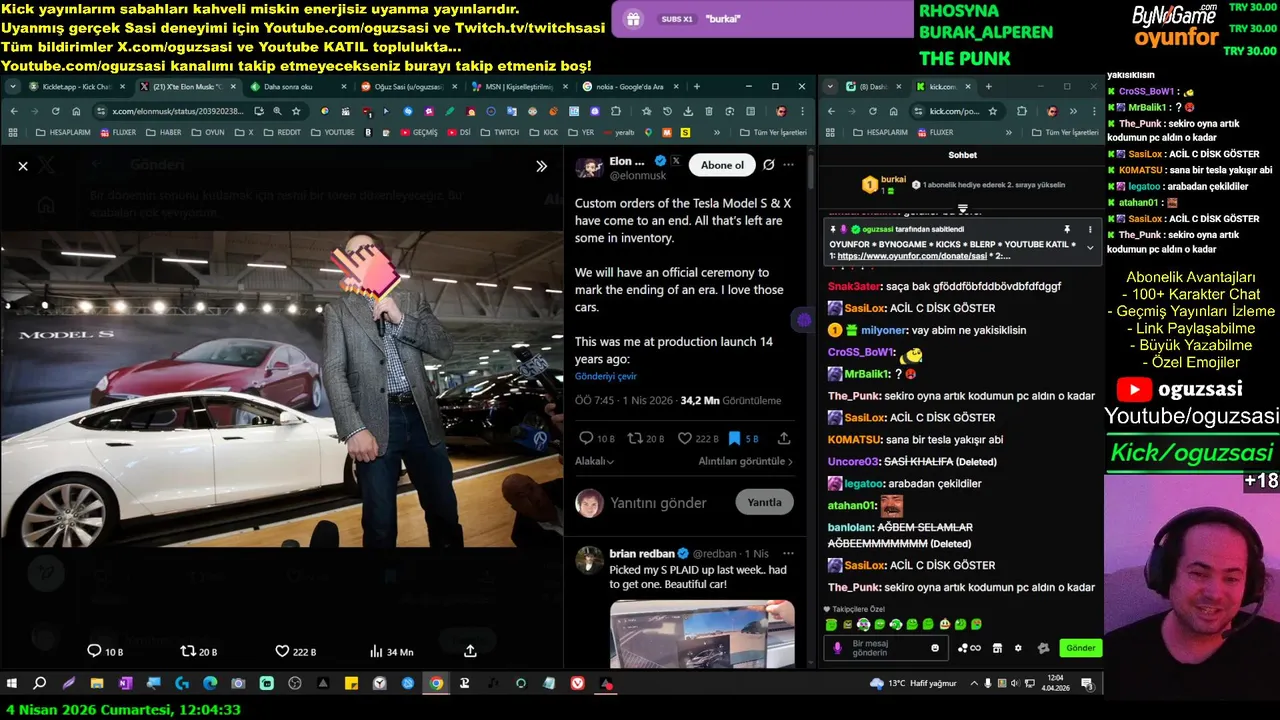Open three-dot menu on pinned Kick message

coord(1090,229)
